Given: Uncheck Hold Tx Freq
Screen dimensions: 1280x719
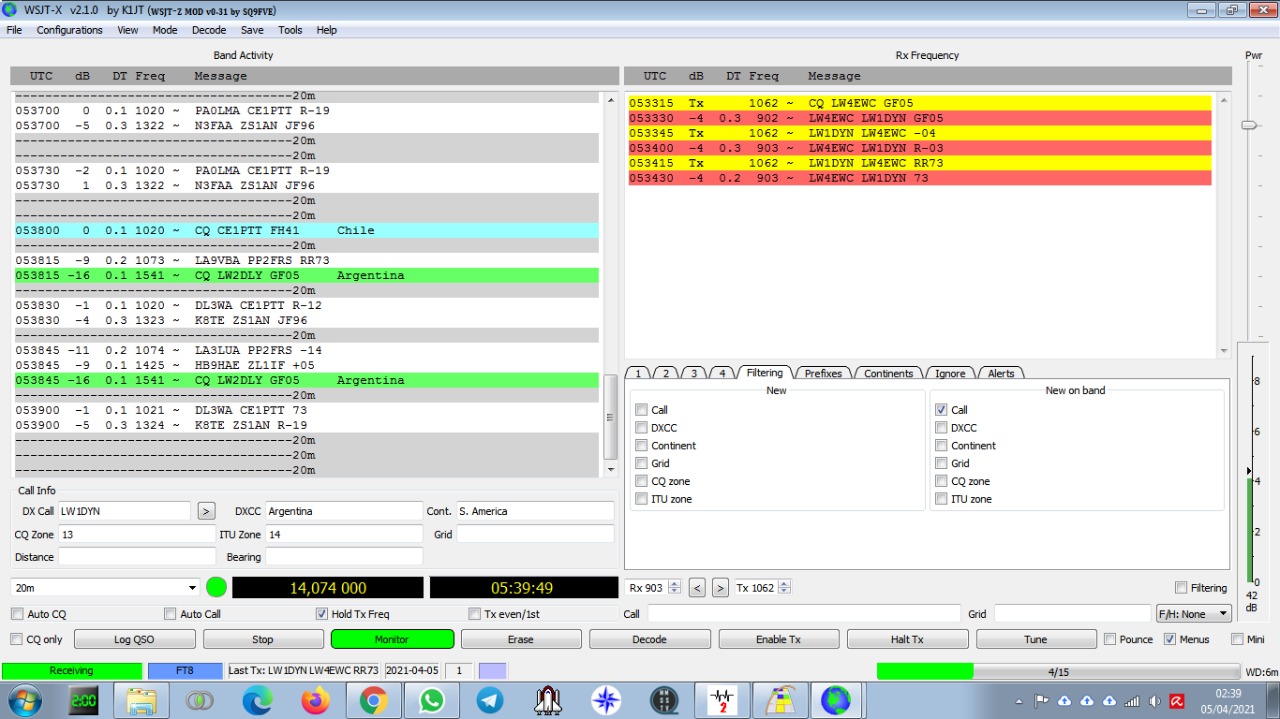Looking at the screenshot, I should pyautogui.click(x=322, y=614).
